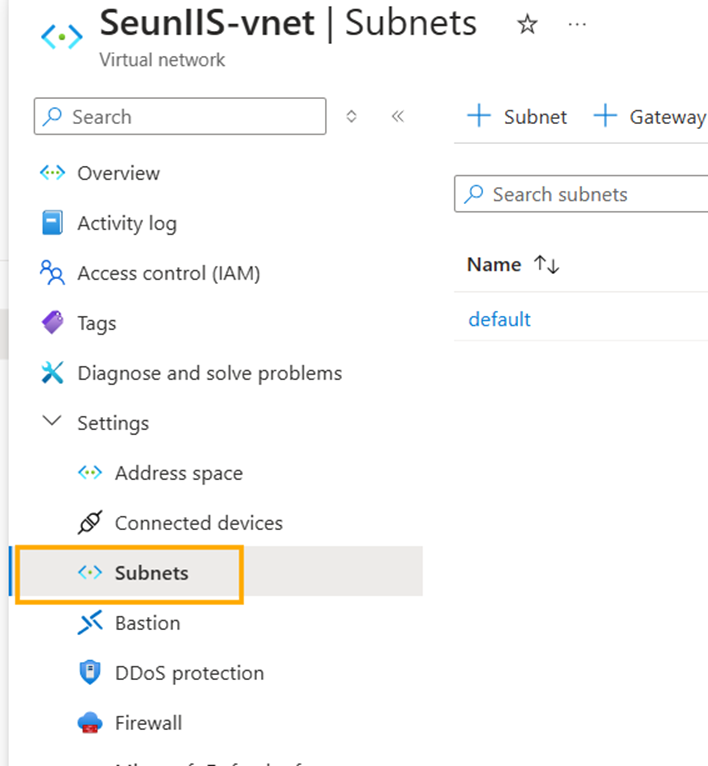Click the Connected devices plug icon
Viewport: 708px width, 766px height.
[90, 523]
